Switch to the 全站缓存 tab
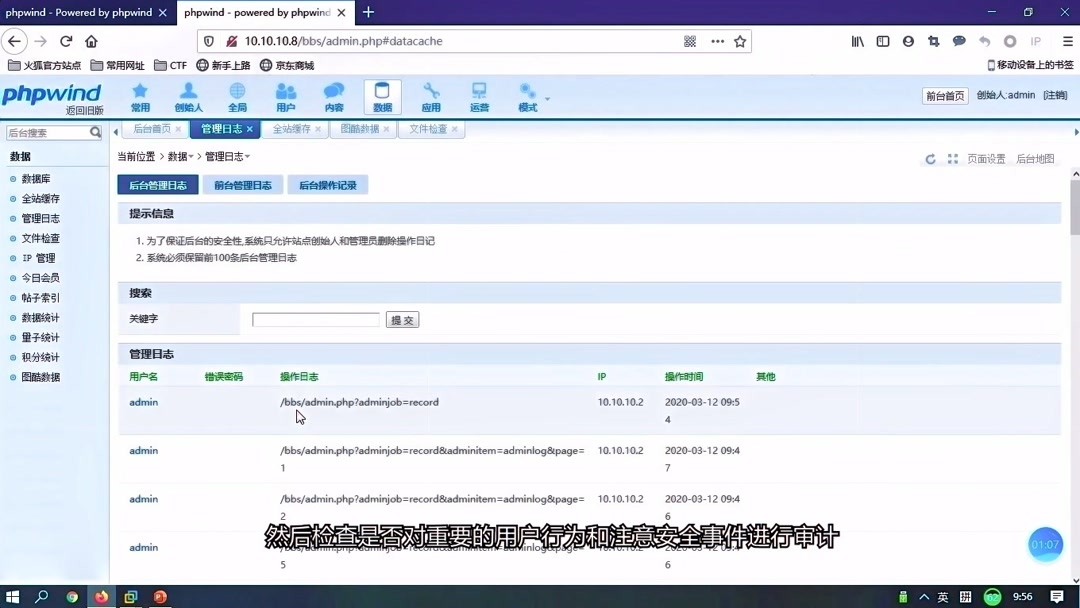This screenshot has height=608, width=1080. click(291, 128)
